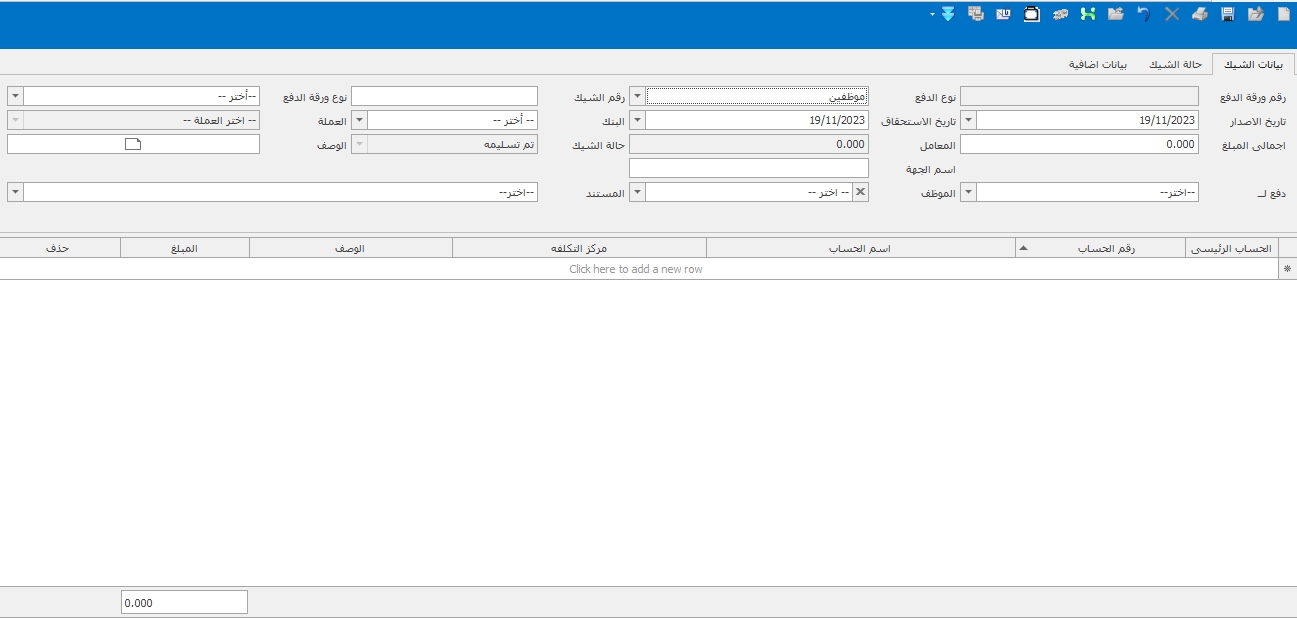The height and width of the screenshot is (618, 1297).
Task: Clear the الموظف selection with X button
Action: (860, 192)
